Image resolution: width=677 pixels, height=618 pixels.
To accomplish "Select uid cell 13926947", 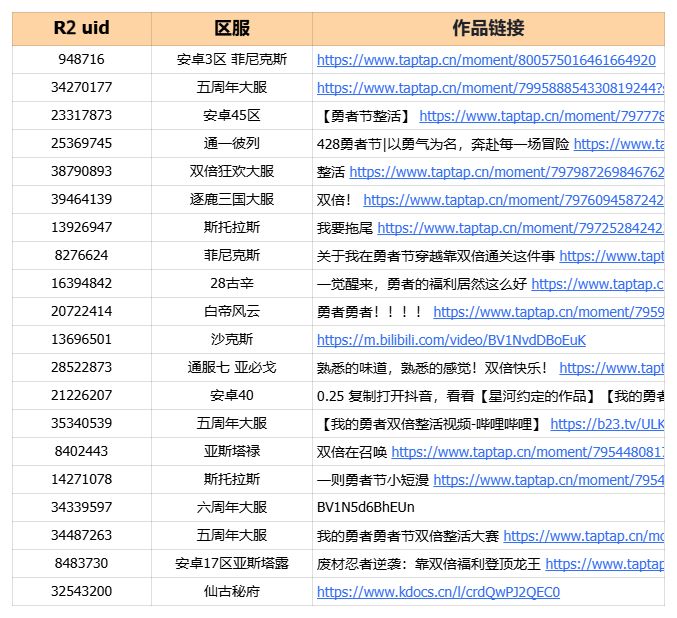I will click(x=82, y=228).
